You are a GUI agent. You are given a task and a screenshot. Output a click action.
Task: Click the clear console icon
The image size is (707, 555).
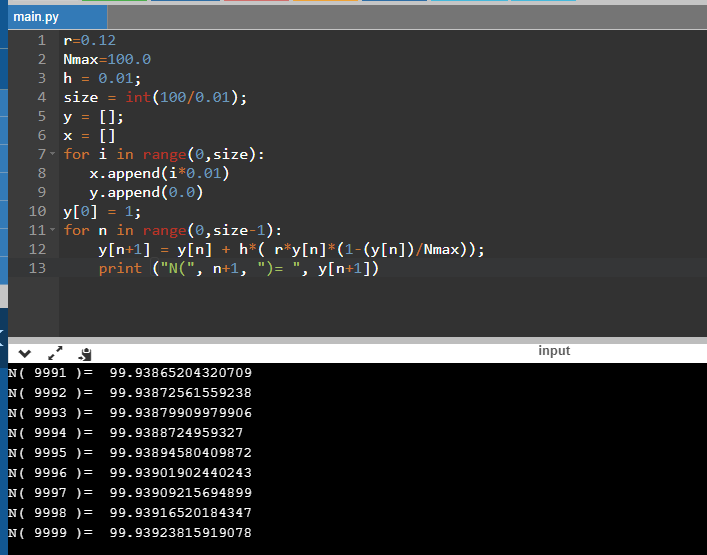[85, 354]
